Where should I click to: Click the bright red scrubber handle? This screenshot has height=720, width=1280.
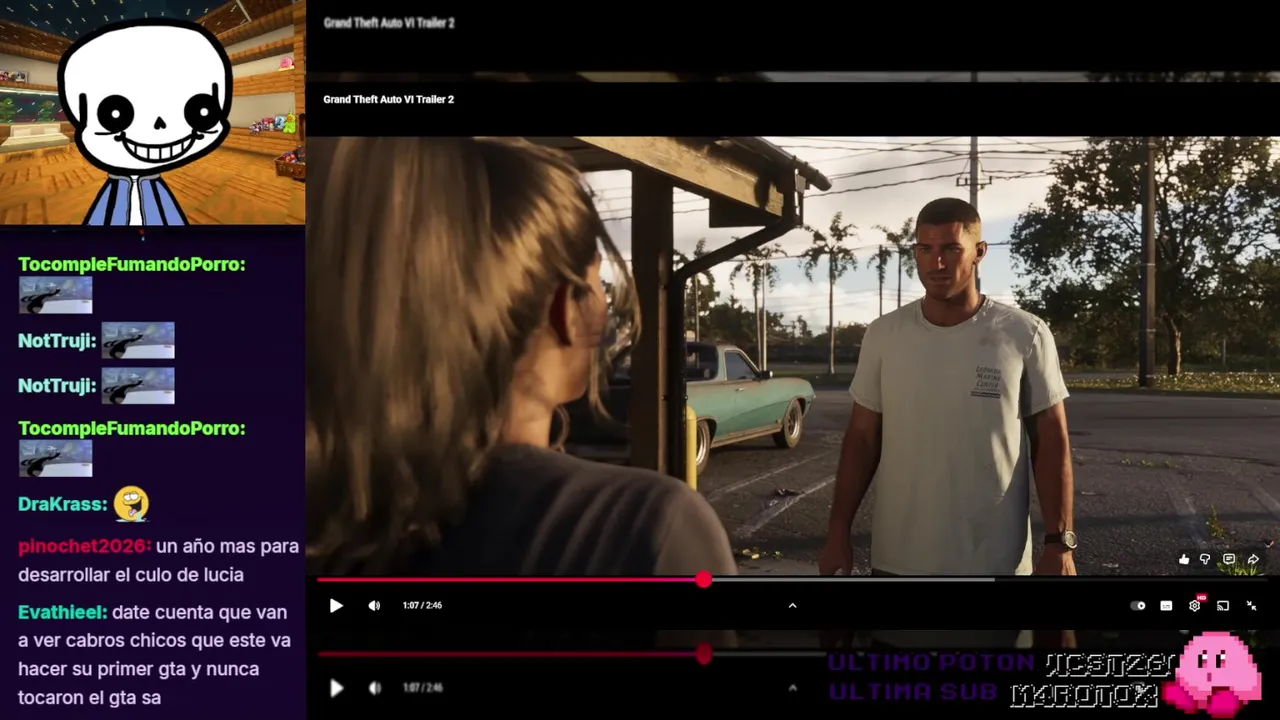tap(704, 579)
